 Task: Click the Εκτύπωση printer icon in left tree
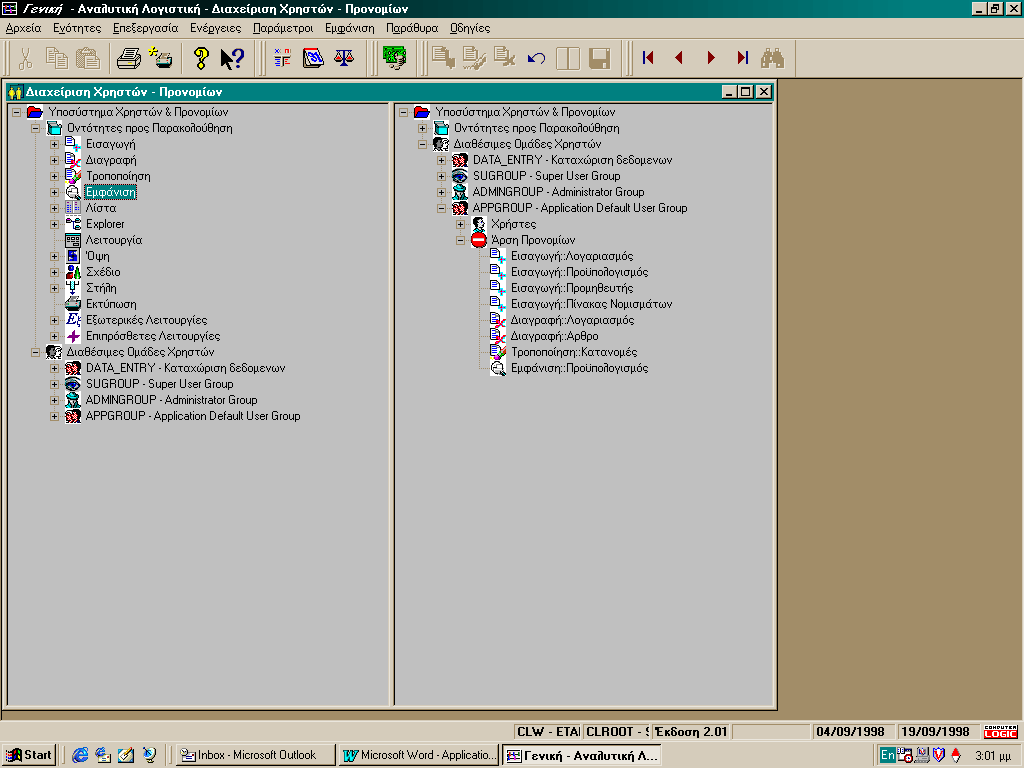[72, 304]
